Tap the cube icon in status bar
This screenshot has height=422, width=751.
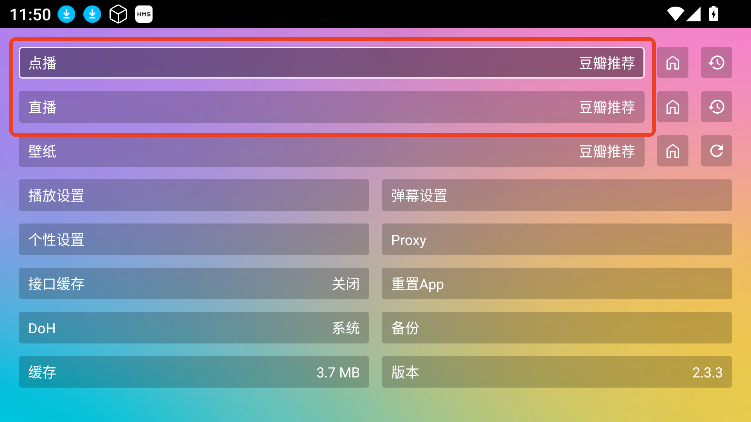(118, 14)
